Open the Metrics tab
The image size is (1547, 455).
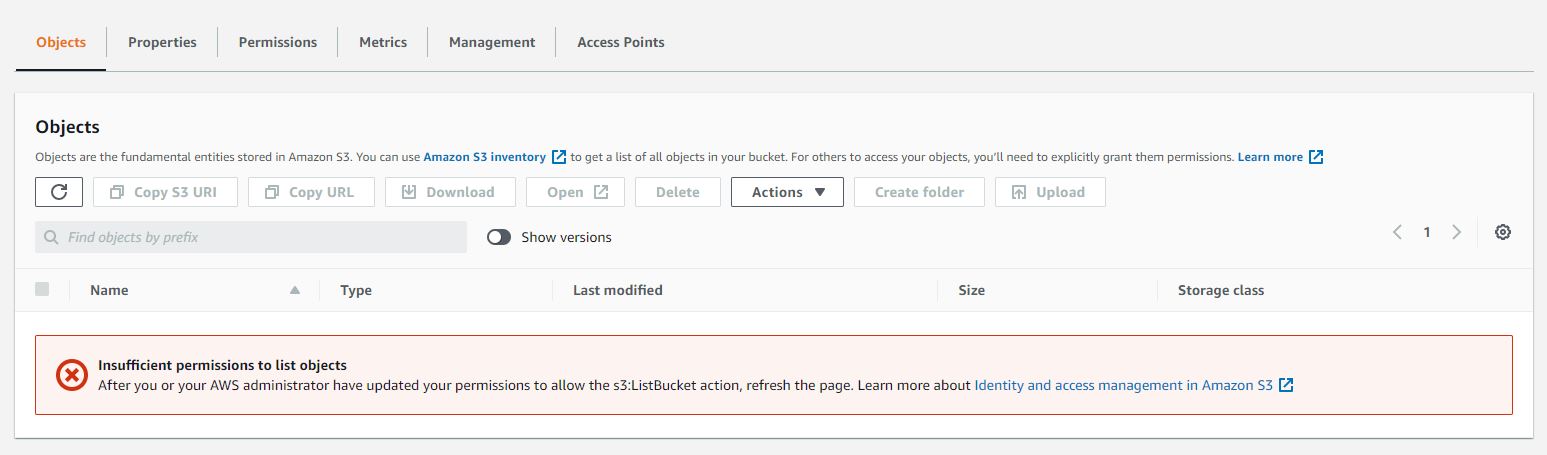point(383,42)
